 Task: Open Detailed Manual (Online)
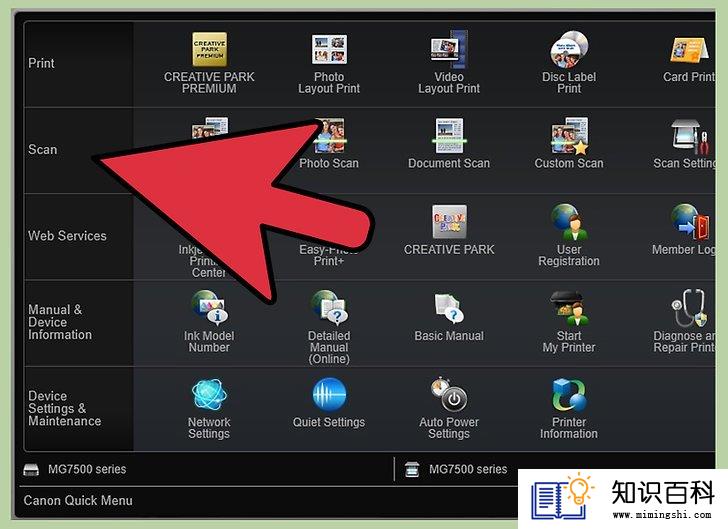coord(329,307)
